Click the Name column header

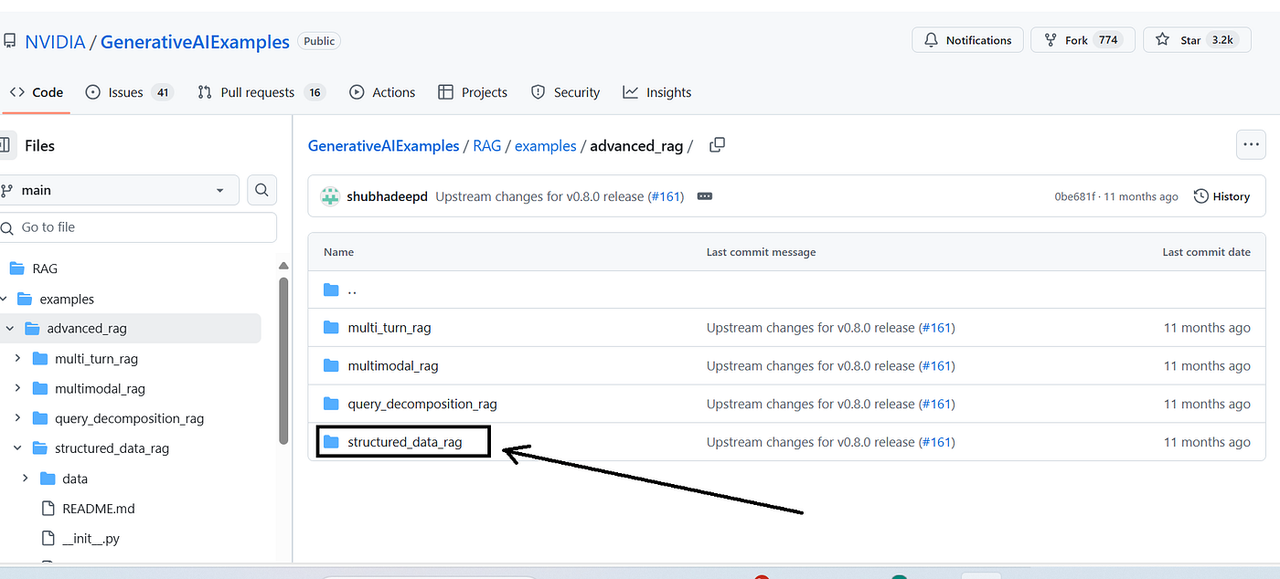(x=339, y=252)
